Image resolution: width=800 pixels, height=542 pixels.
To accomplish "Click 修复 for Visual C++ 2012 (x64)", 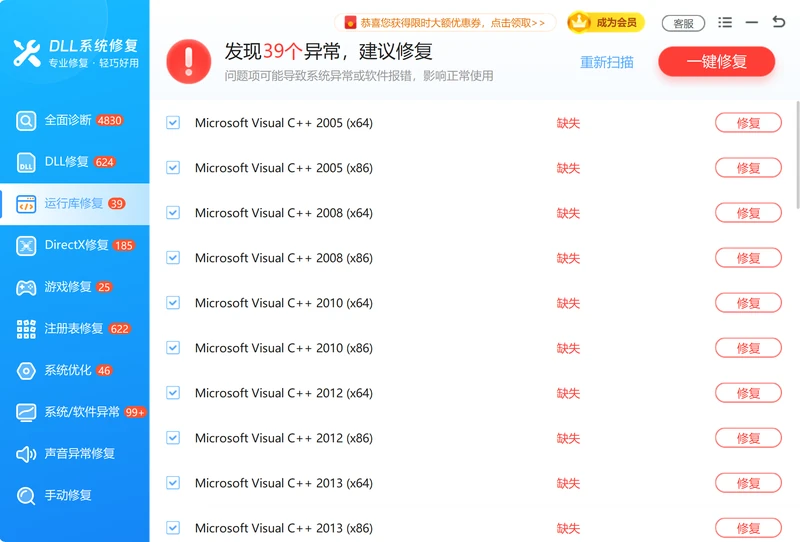I will [748, 392].
